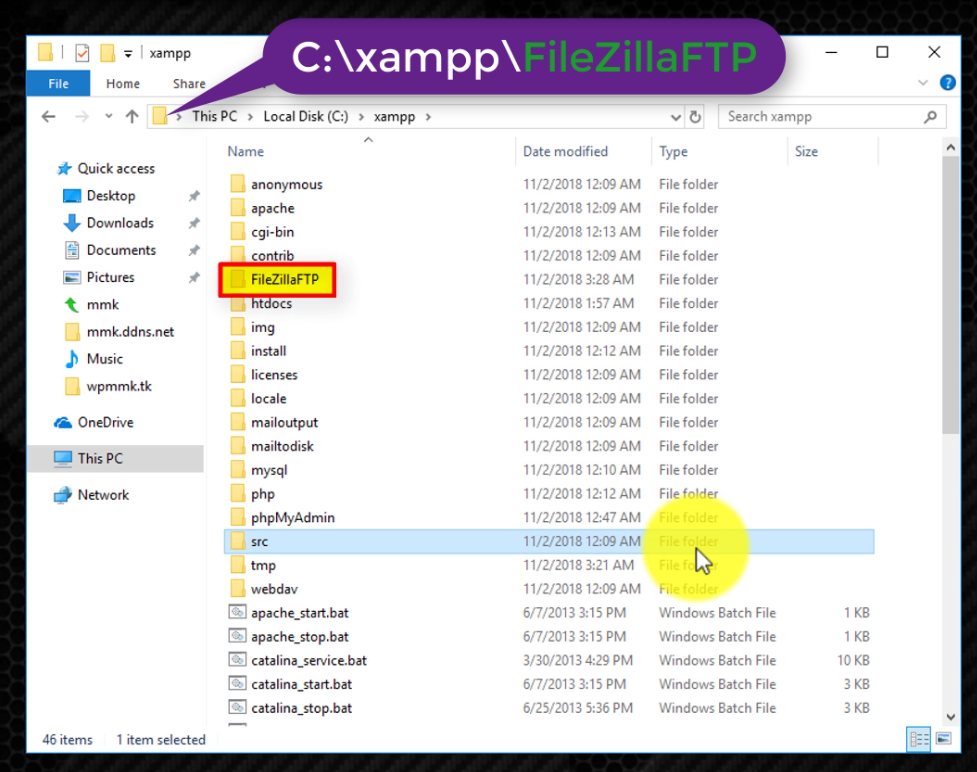Click This PC in the address breadcrumb

[x=214, y=117]
